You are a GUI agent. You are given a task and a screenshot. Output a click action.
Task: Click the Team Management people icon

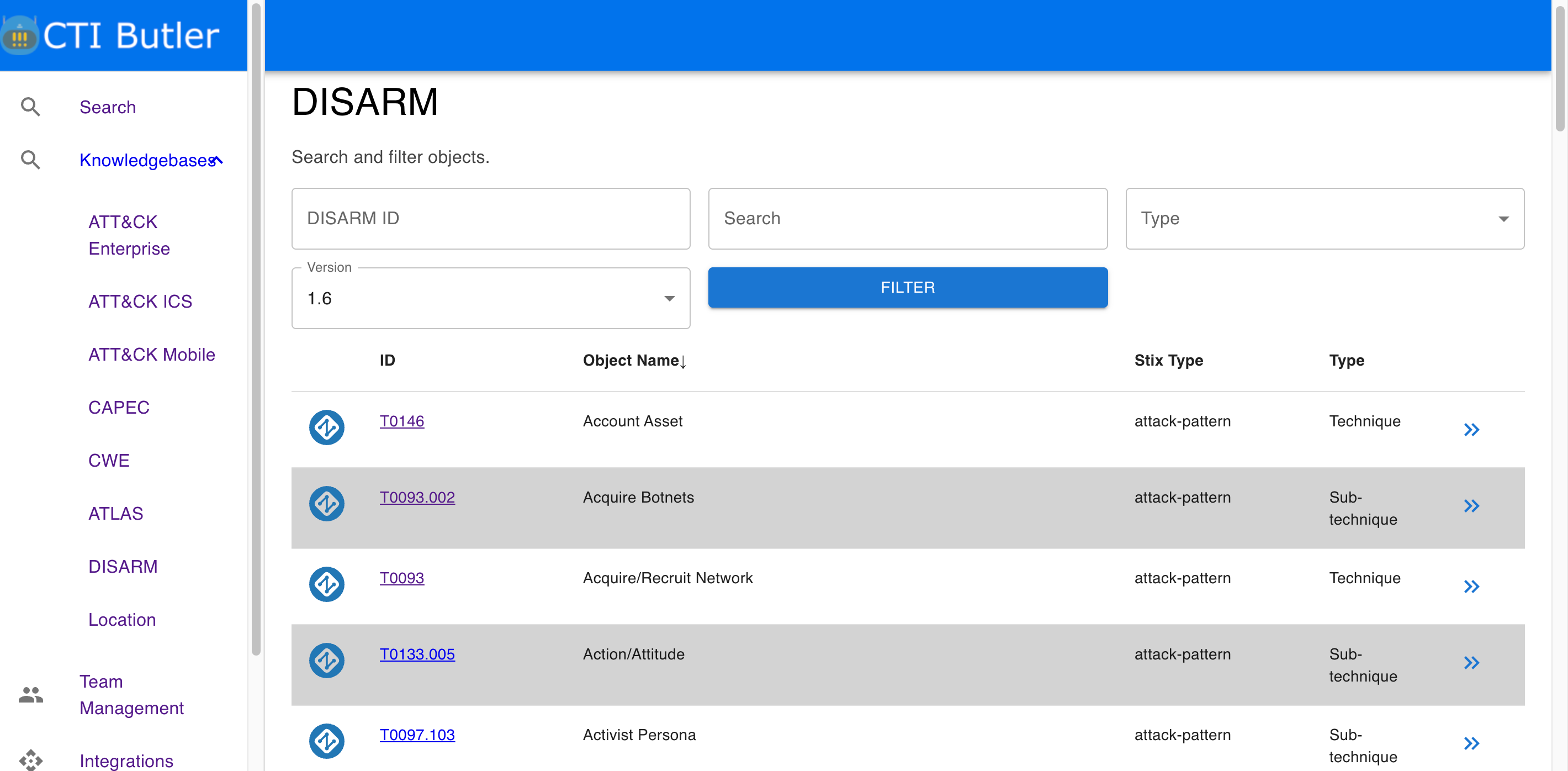[x=30, y=694]
